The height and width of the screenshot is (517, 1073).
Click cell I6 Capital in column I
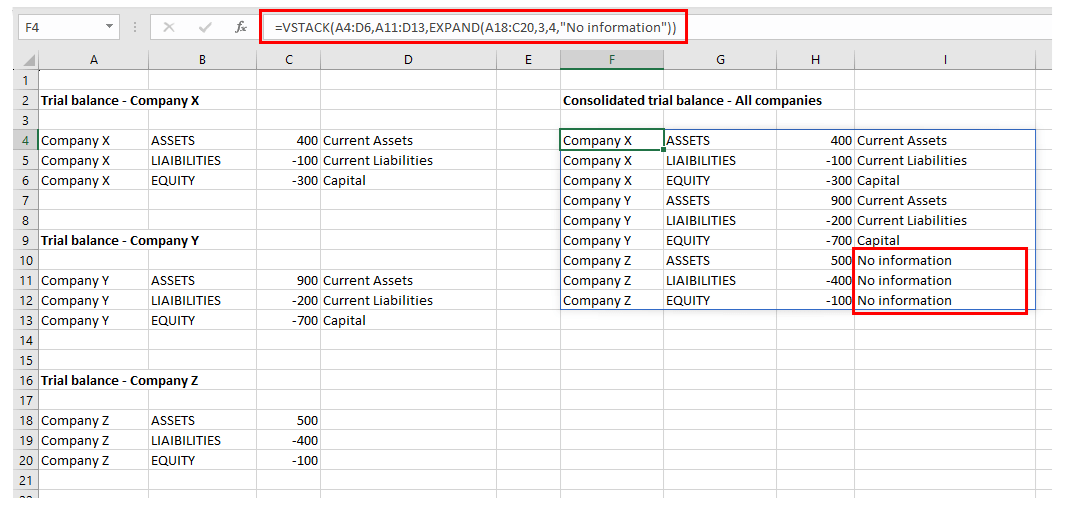(x=945, y=181)
